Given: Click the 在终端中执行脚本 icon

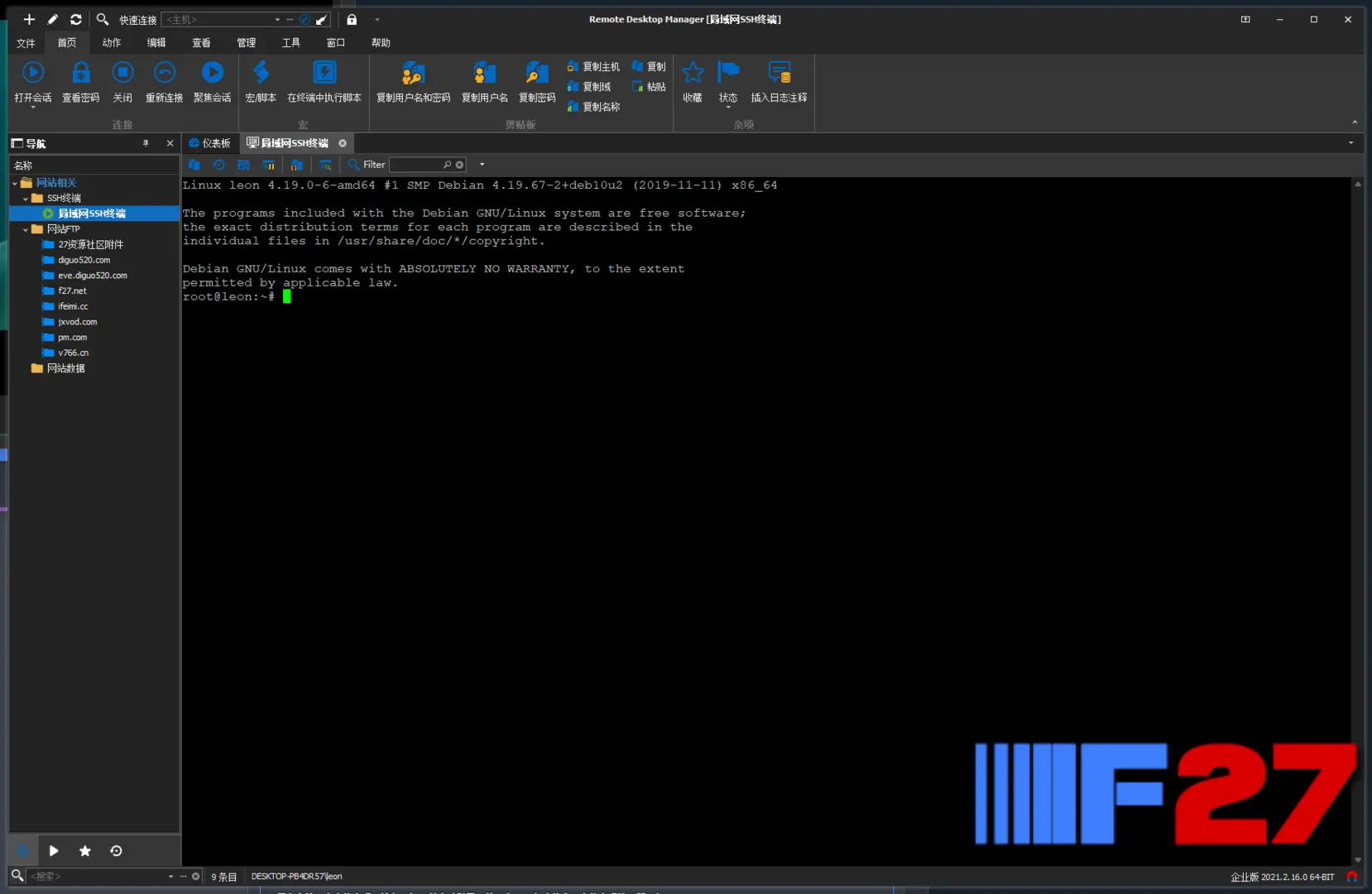Looking at the screenshot, I should coord(324,73).
